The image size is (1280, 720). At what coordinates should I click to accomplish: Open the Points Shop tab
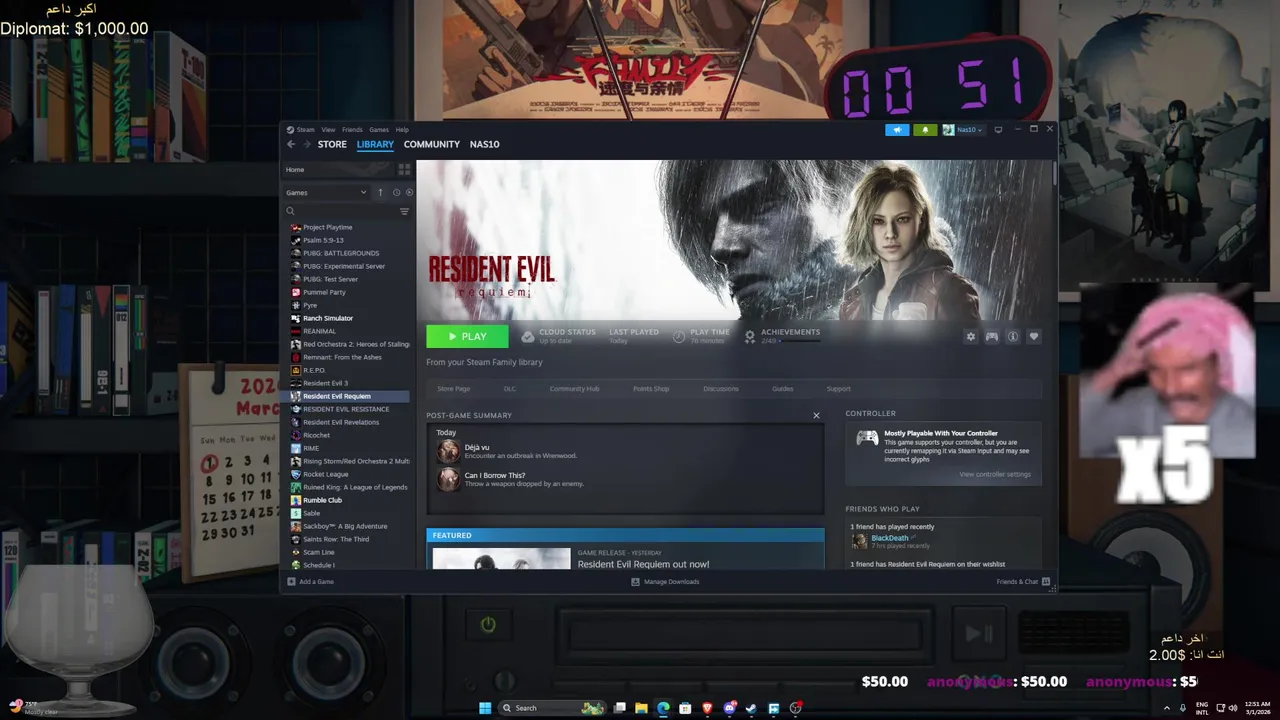click(x=651, y=389)
